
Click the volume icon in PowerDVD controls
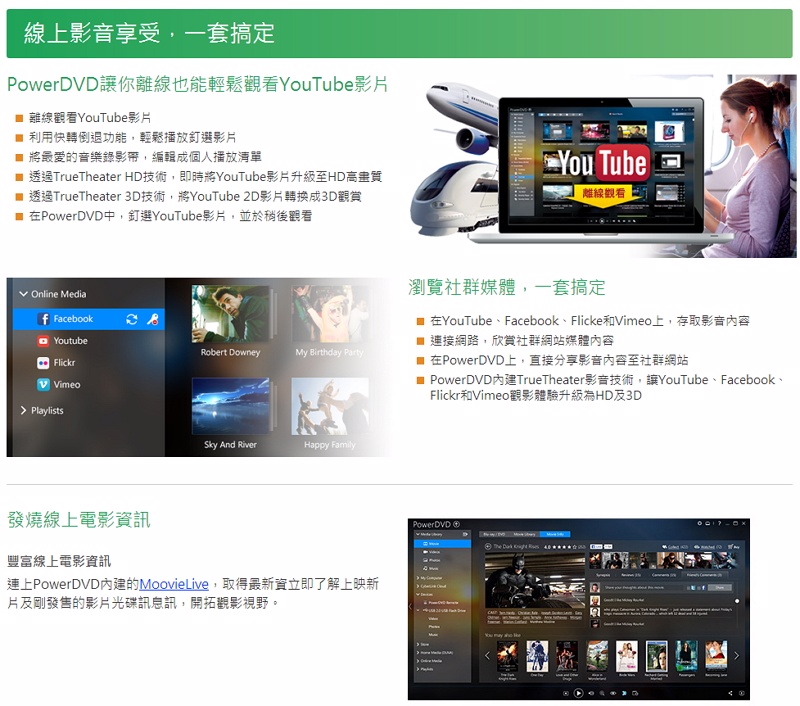click(x=591, y=693)
